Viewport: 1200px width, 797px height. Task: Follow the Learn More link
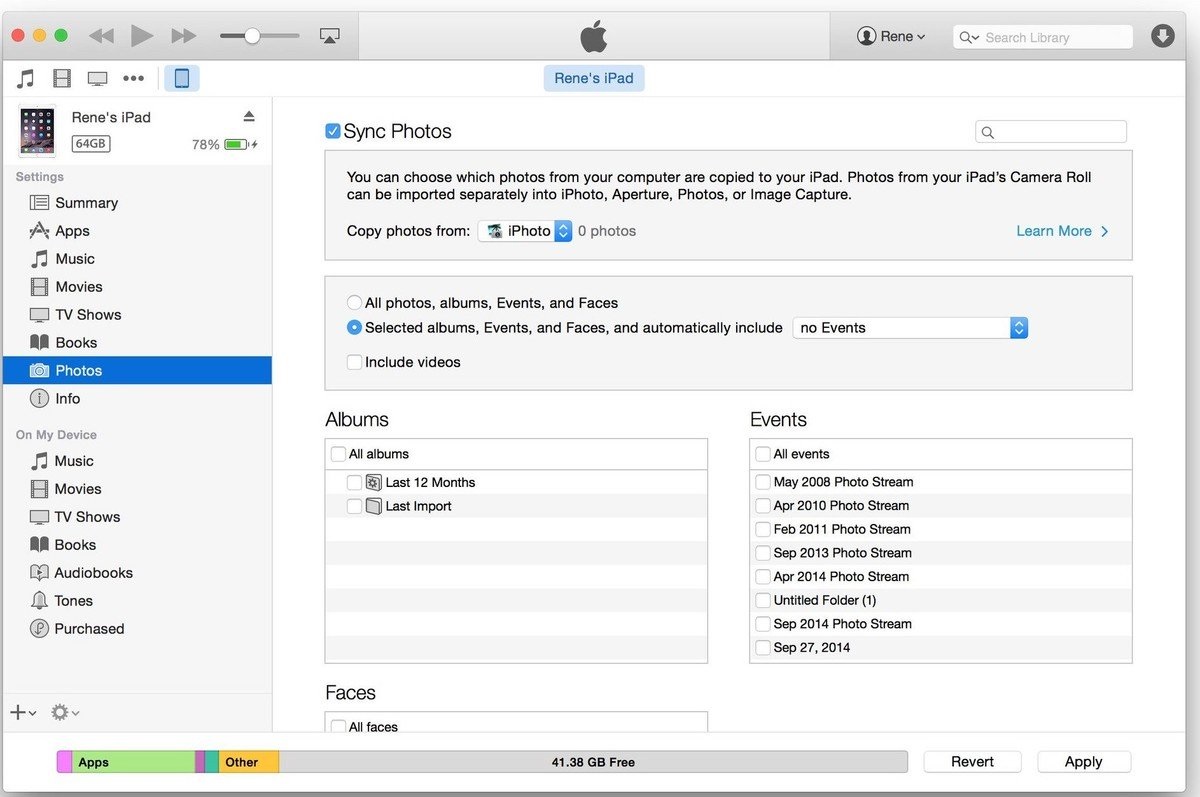click(1062, 231)
